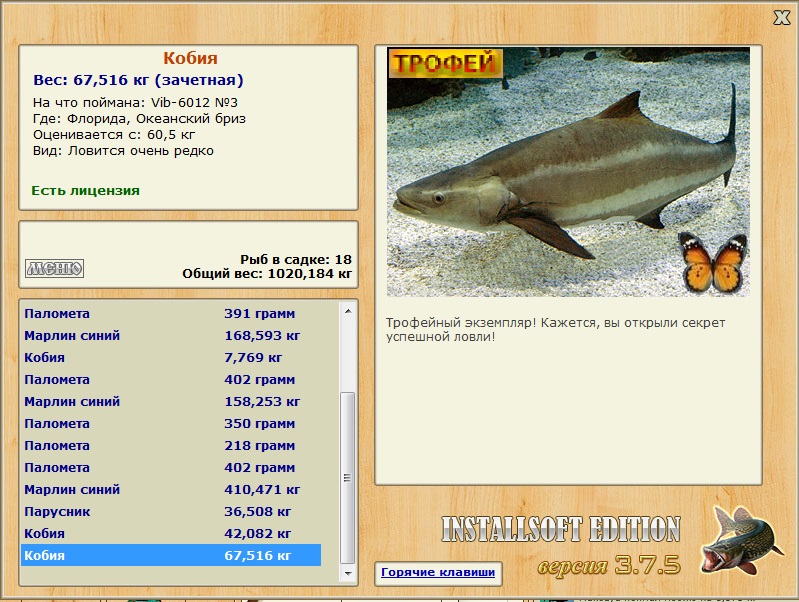Select Кобия 42,082 кг row
799x602 pixels.
pos(171,533)
